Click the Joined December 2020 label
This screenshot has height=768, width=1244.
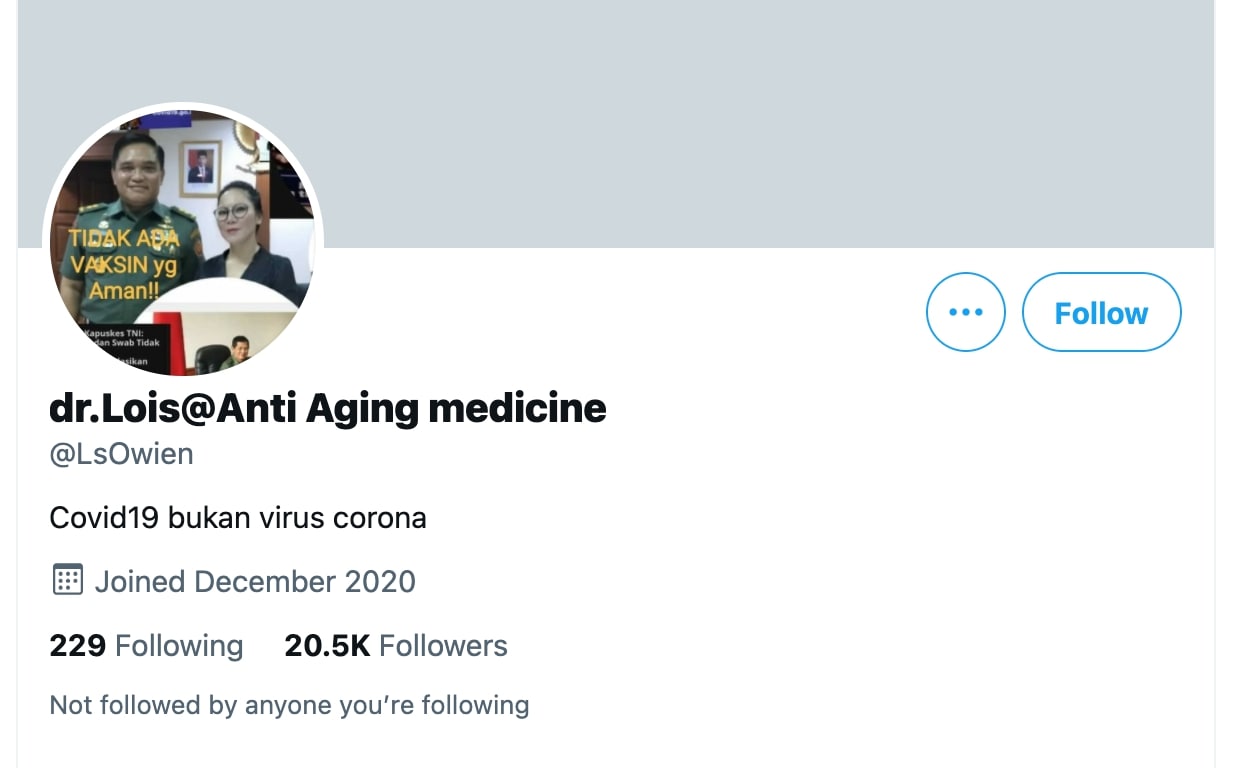[255, 580]
